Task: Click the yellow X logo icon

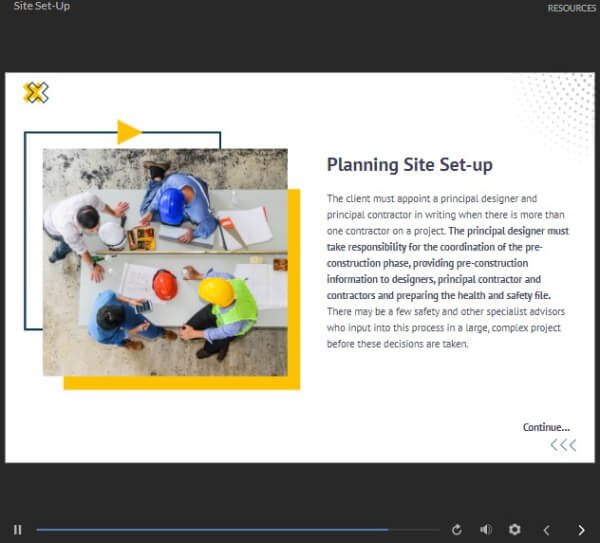Action: tap(36, 93)
